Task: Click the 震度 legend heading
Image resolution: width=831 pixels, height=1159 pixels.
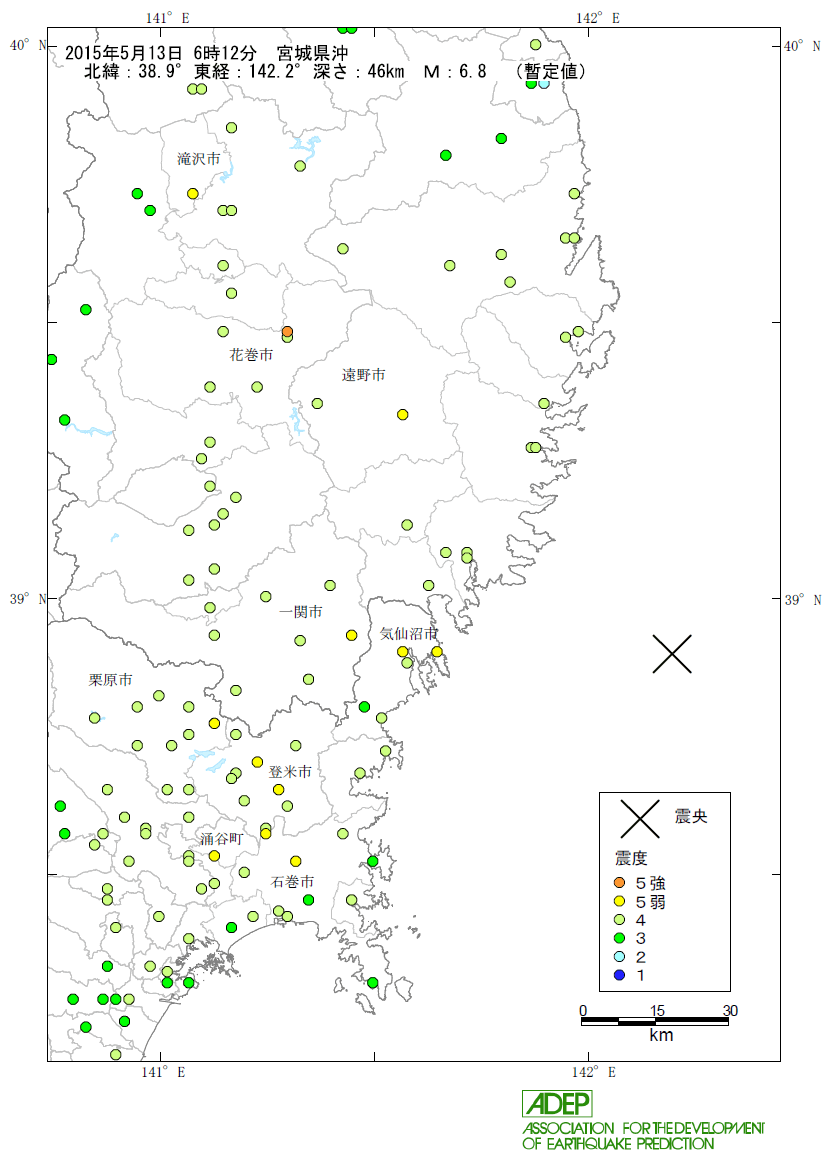Action: pos(631,858)
